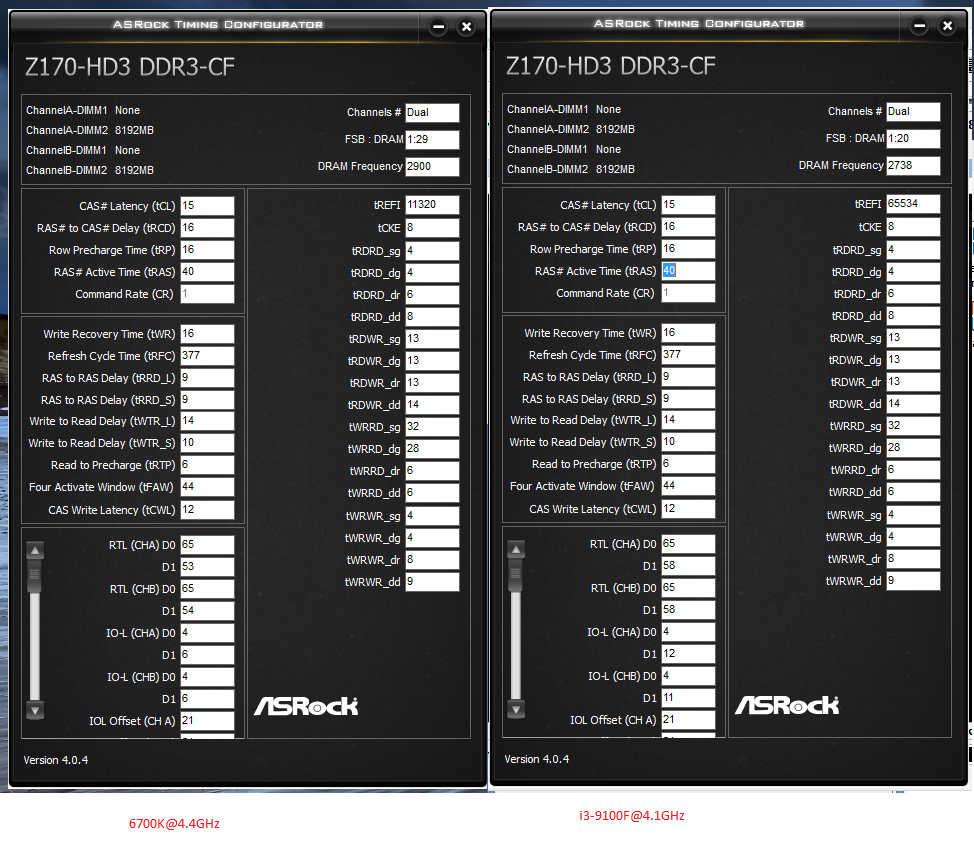Click tRRD_S field in left window
974x860 pixels.
[x=207, y=400]
